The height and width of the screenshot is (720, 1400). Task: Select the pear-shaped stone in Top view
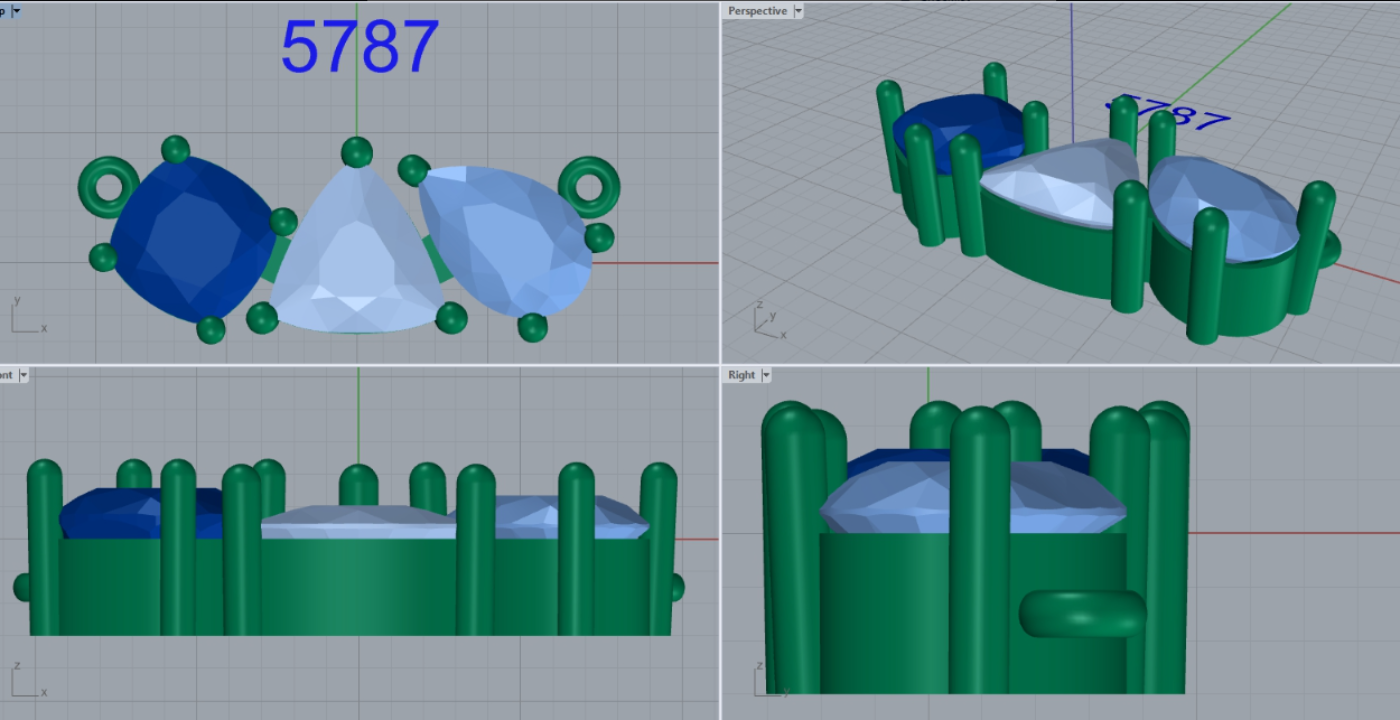pos(505,240)
